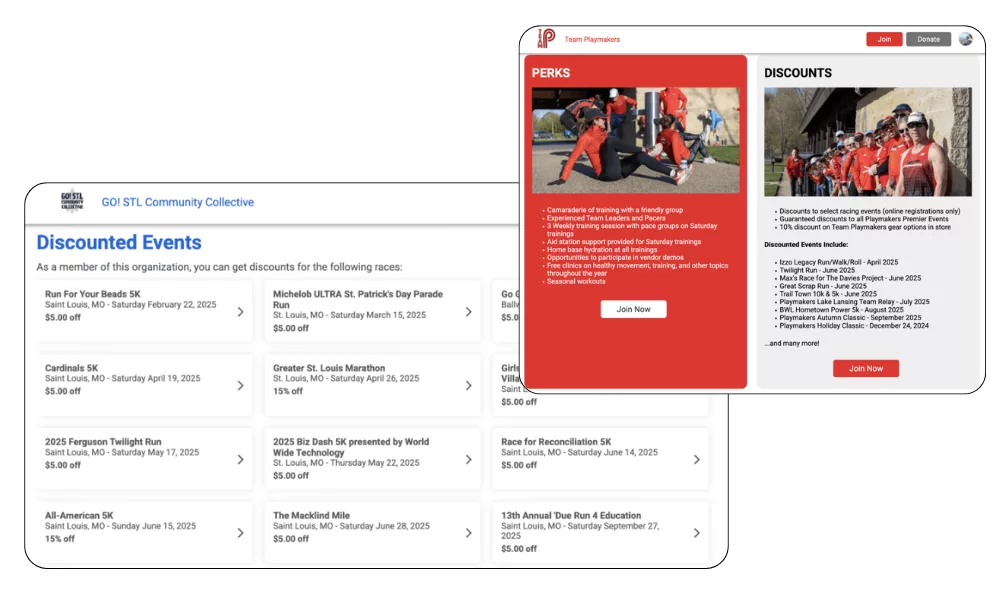Click ...and many more! text
1000x600 pixels.
pyautogui.click(x=791, y=343)
